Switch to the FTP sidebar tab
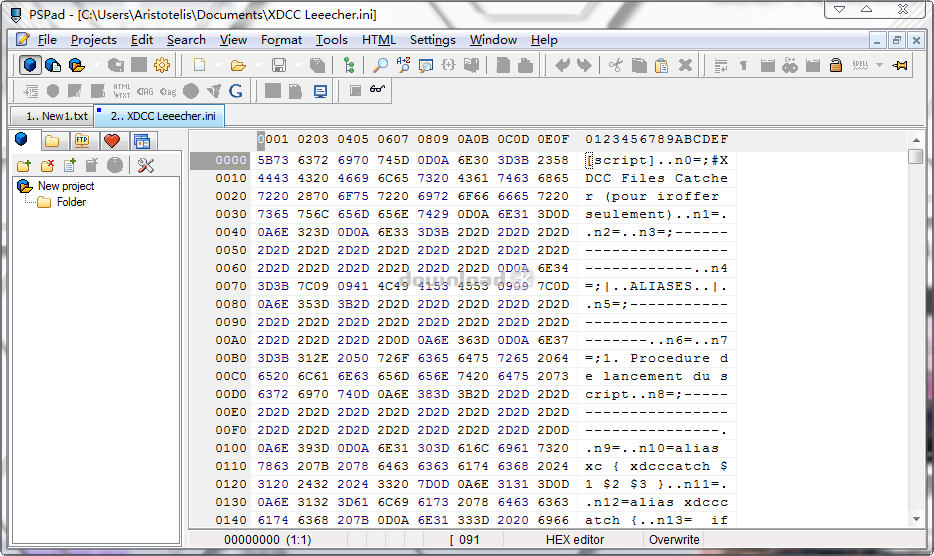This screenshot has height=556, width=934. [x=82, y=141]
